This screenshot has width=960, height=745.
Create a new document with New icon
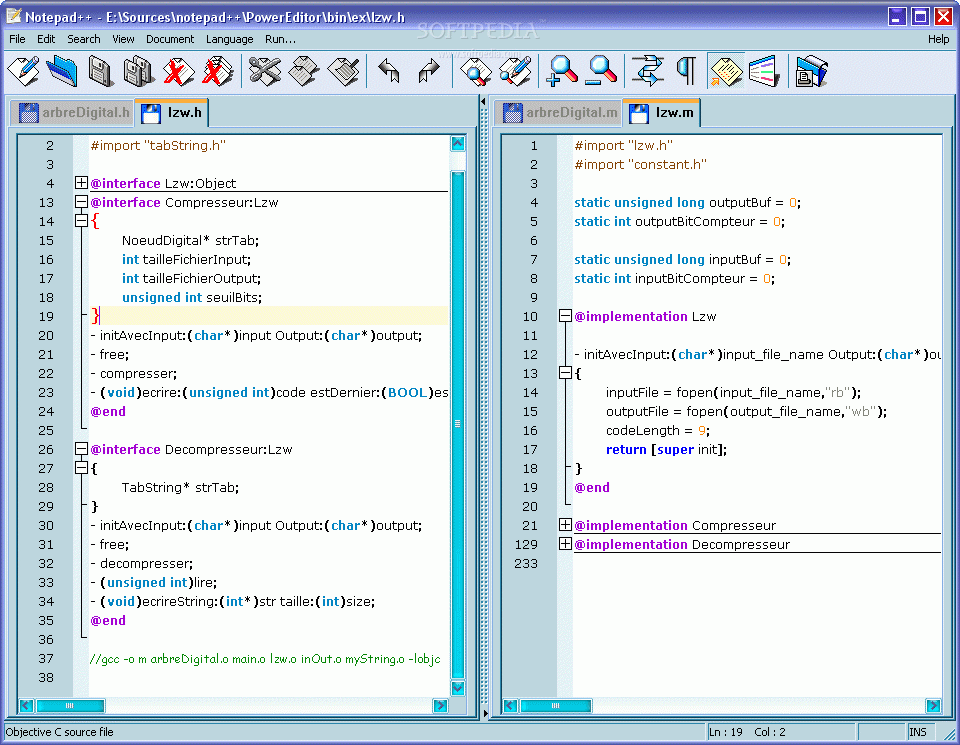point(24,70)
